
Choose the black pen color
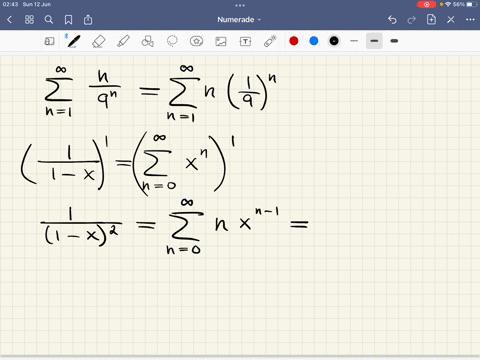[x=334, y=41]
